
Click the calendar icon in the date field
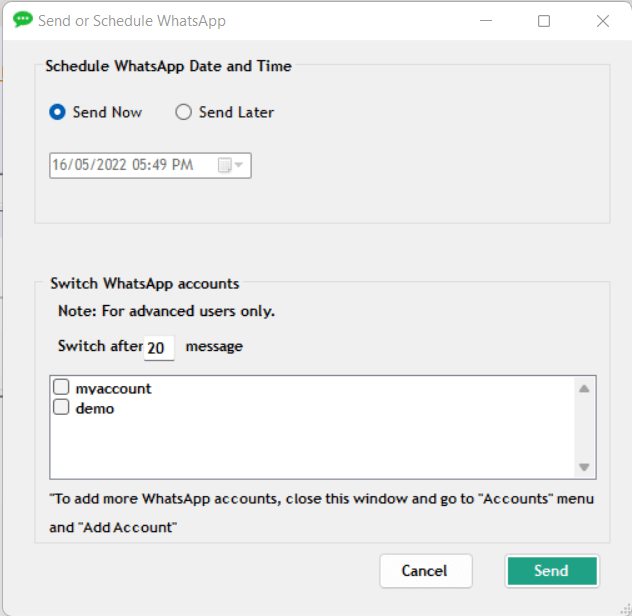tap(225, 165)
